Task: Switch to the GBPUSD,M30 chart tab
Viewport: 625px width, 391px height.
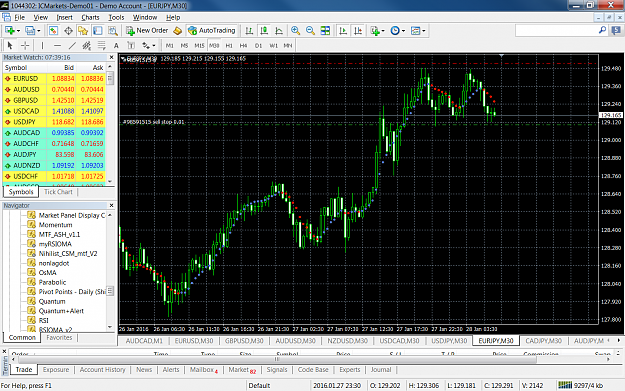Action: coord(244,341)
